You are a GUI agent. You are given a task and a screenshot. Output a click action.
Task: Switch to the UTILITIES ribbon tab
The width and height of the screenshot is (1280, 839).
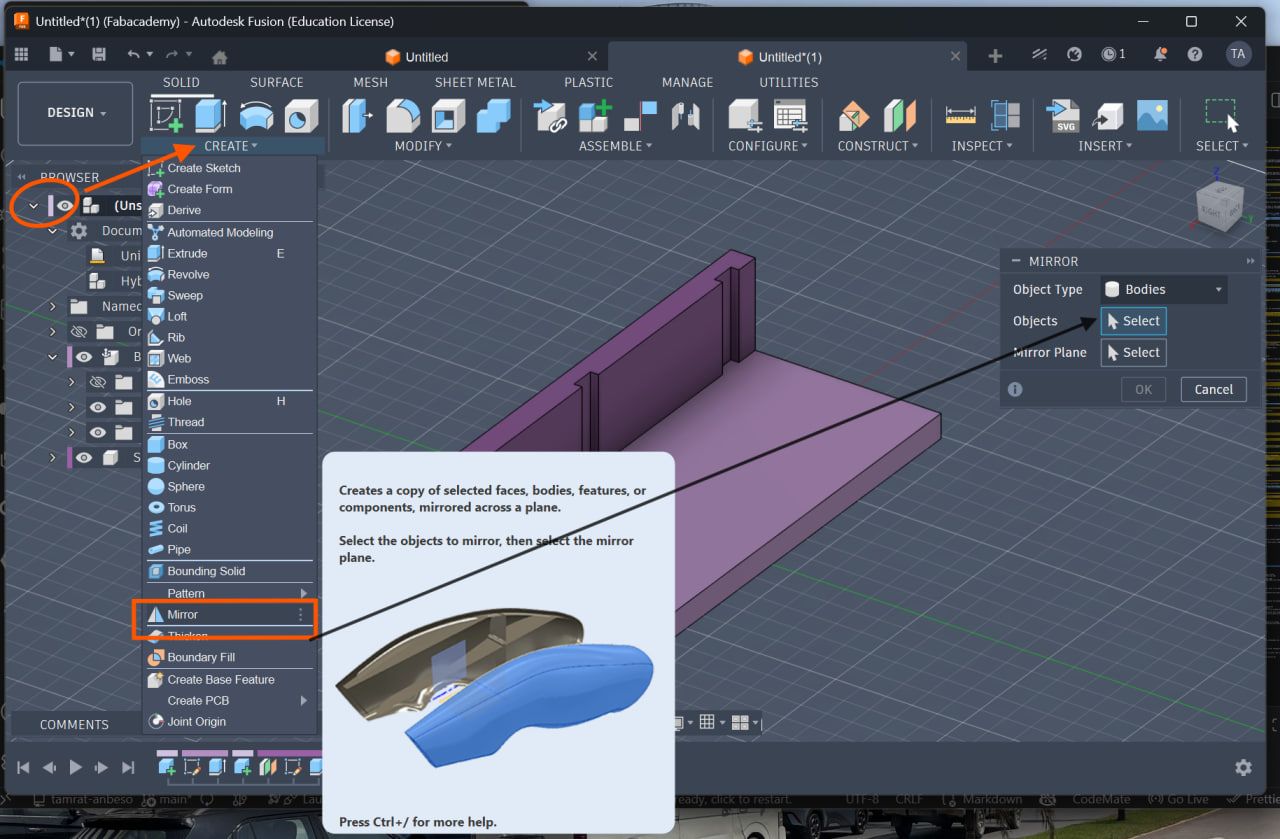(x=789, y=82)
